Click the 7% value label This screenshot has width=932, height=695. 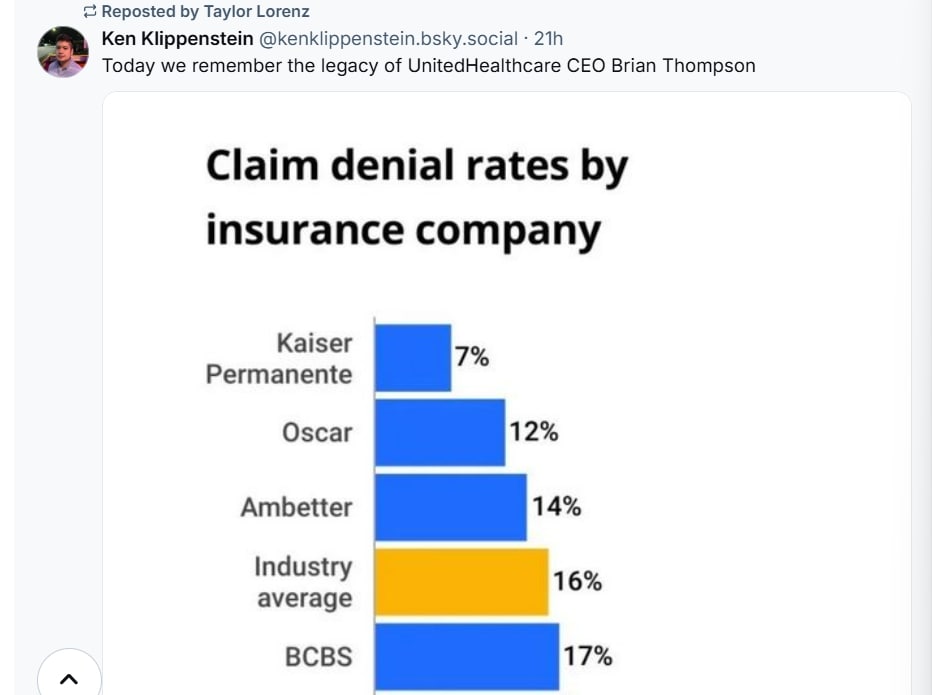click(x=472, y=357)
